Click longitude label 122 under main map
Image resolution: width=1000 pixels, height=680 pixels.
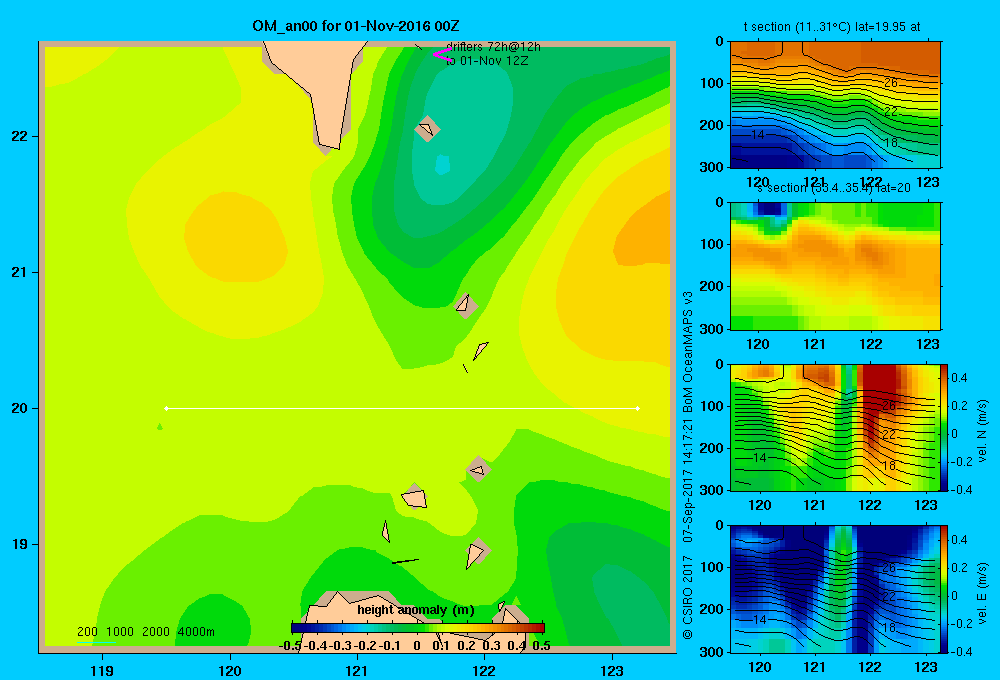click(484, 670)
